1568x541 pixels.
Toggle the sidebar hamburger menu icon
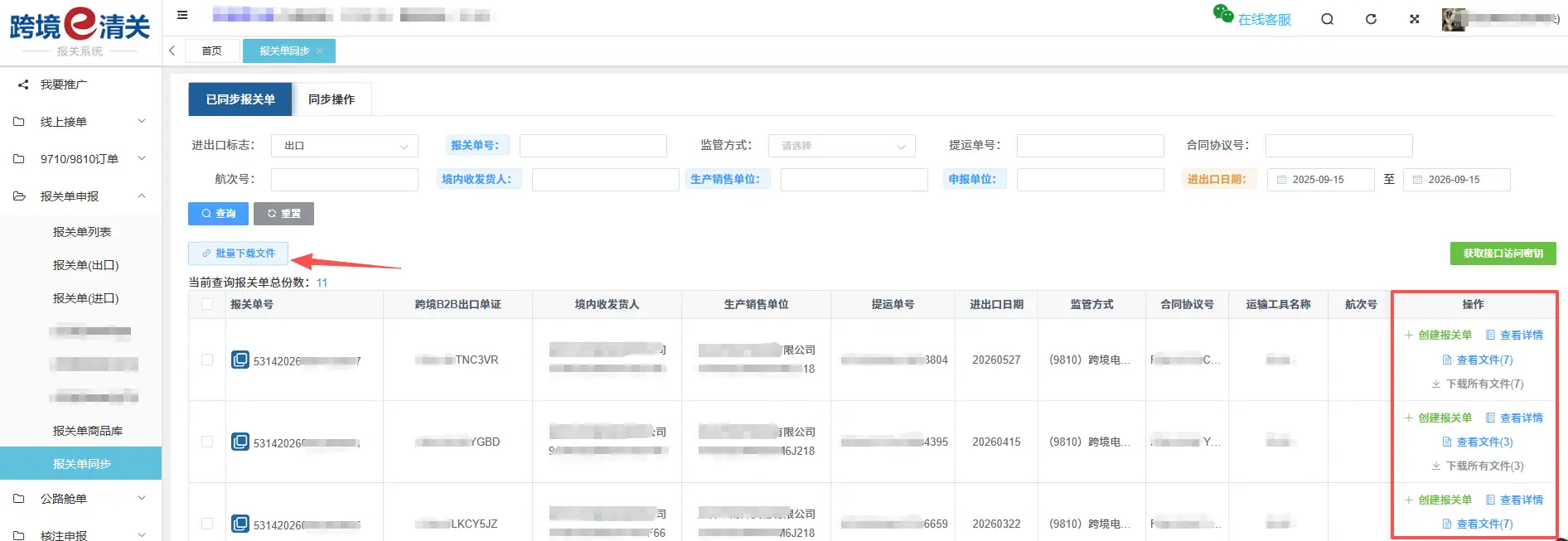pos(182,15)
